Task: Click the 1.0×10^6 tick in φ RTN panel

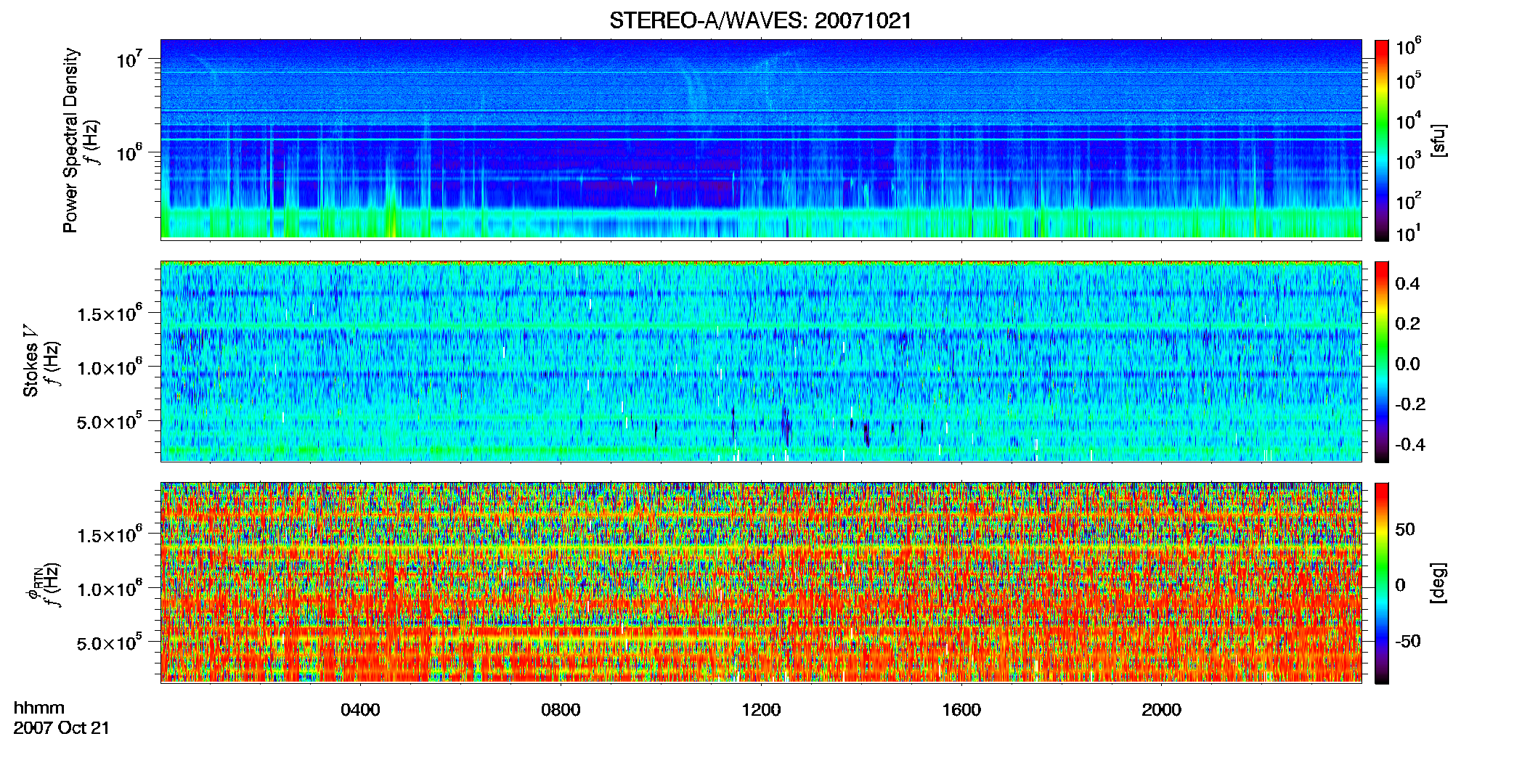Action: click(110, 589)
